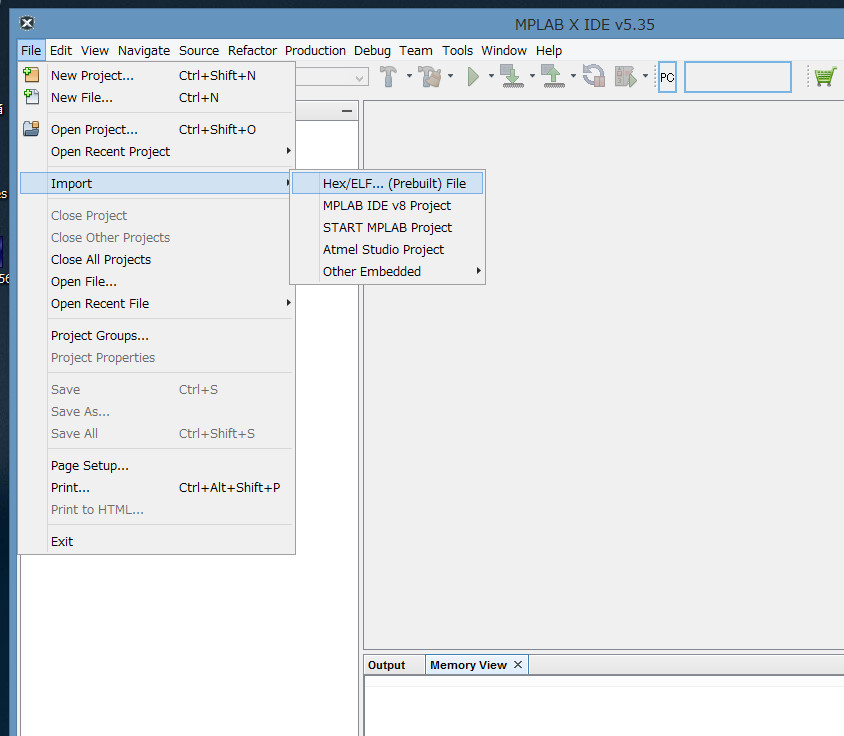Click the Open Project folder icon
844x736 pixels.
(x=31, y=129)
